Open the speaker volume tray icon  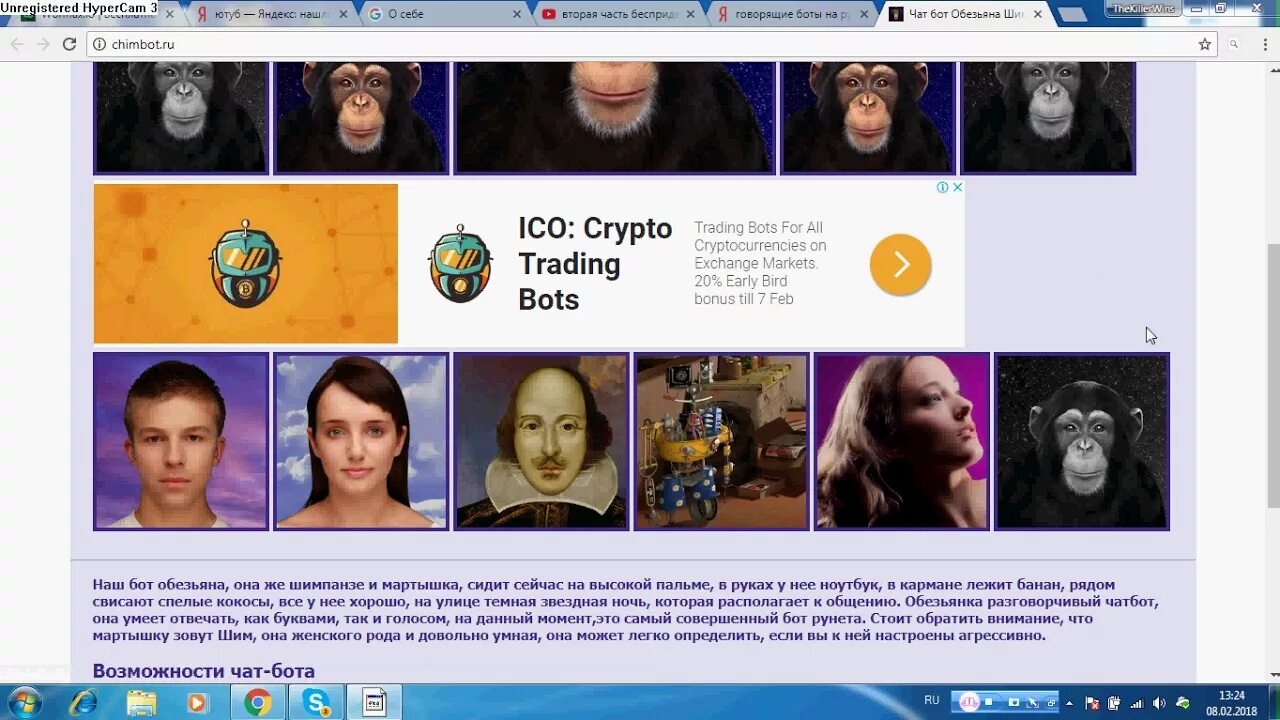point(1159,703)
